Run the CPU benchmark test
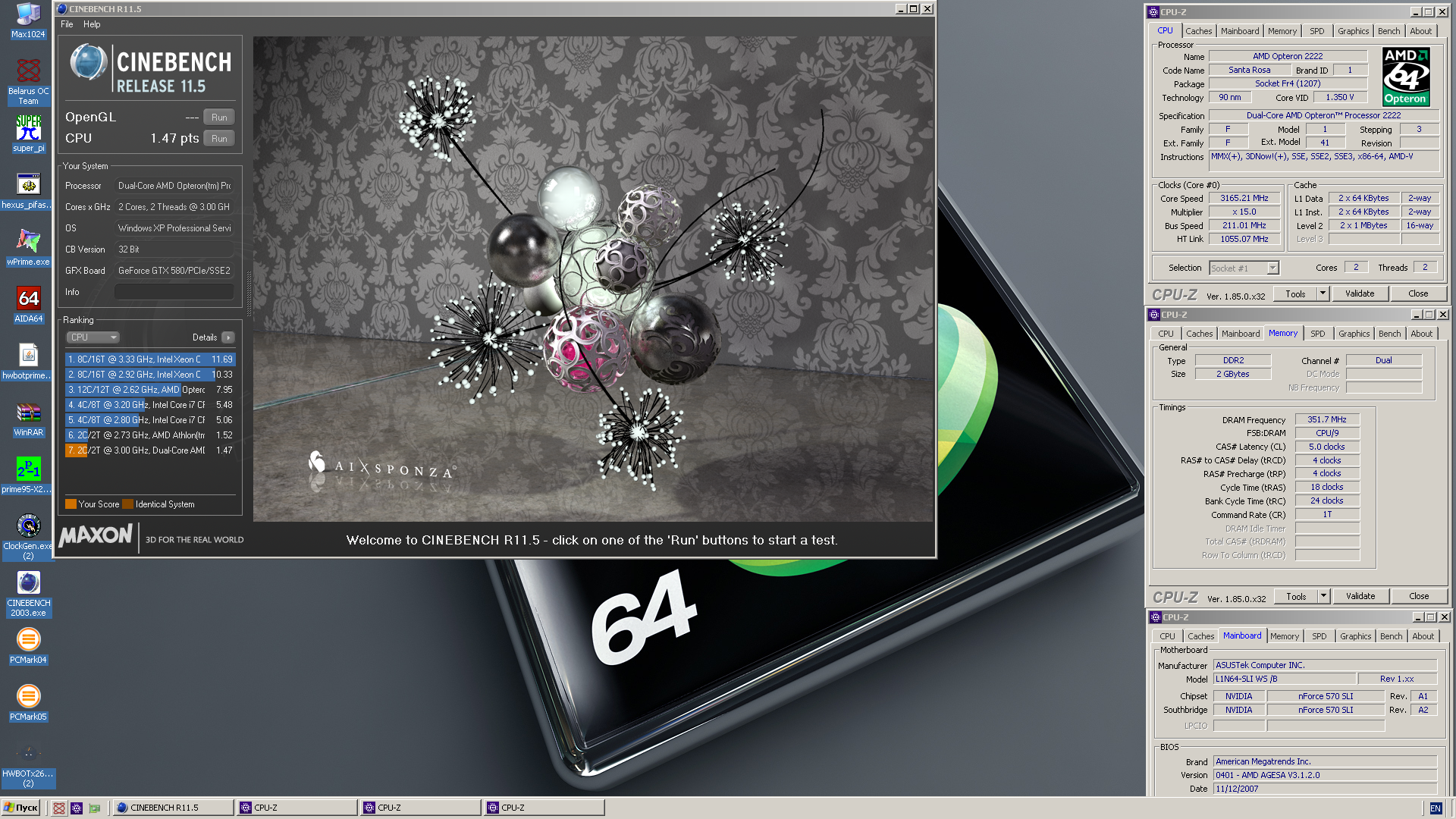This screenshot has height=819, width=1456. click(x=219, y=139)
